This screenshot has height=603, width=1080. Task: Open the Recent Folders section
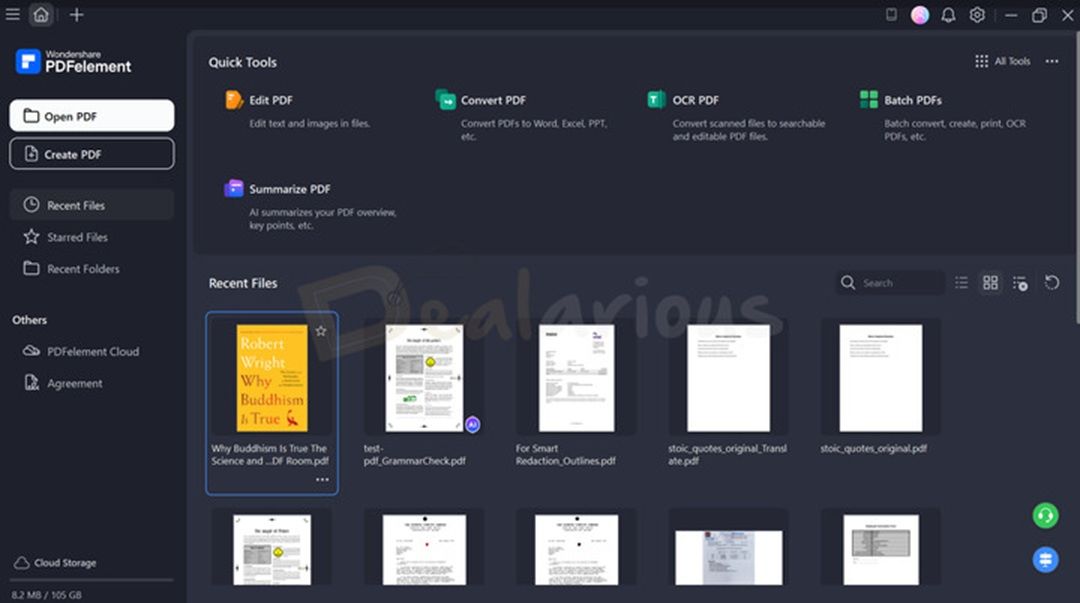click(83, 269)
